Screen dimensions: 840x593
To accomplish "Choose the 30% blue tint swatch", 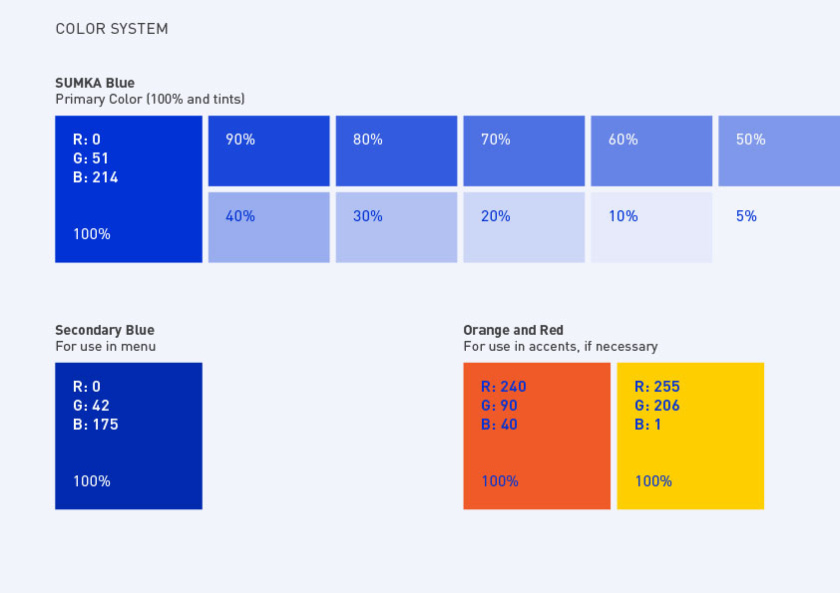I will point(396,227).
